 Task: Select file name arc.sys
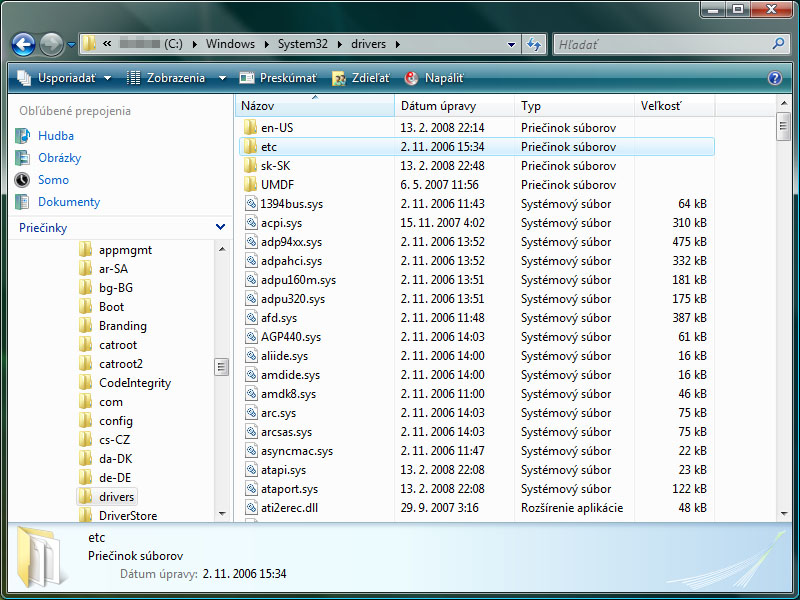point(279,413)
